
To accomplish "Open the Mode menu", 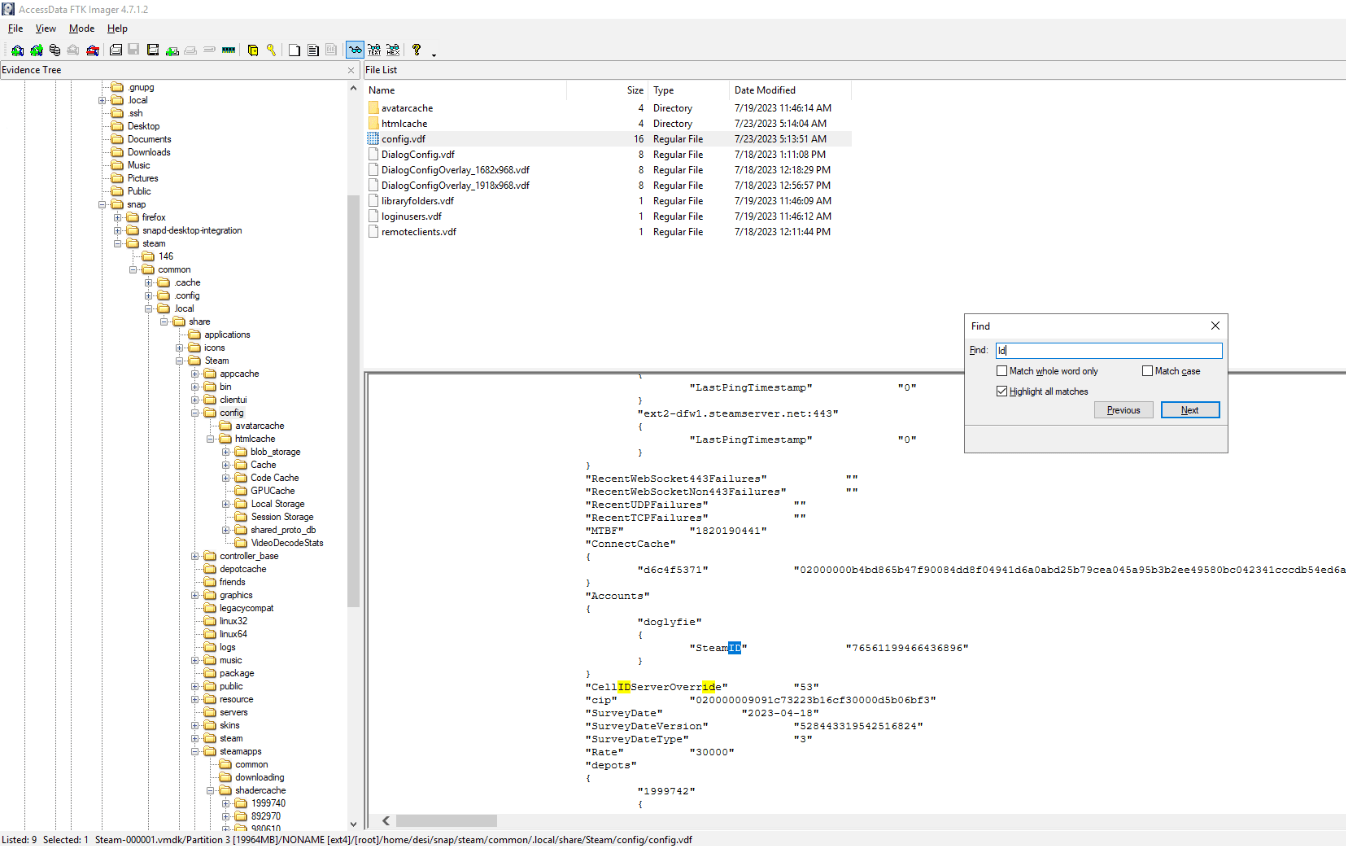I will point(82,29).
